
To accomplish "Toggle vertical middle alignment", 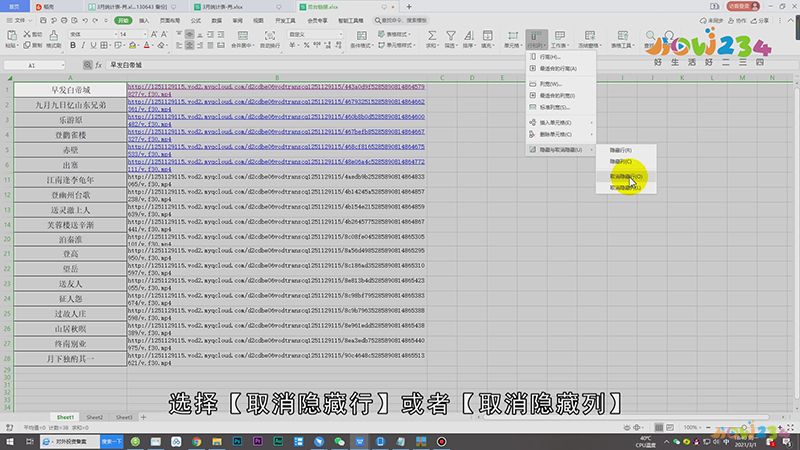I will [189, 34].
